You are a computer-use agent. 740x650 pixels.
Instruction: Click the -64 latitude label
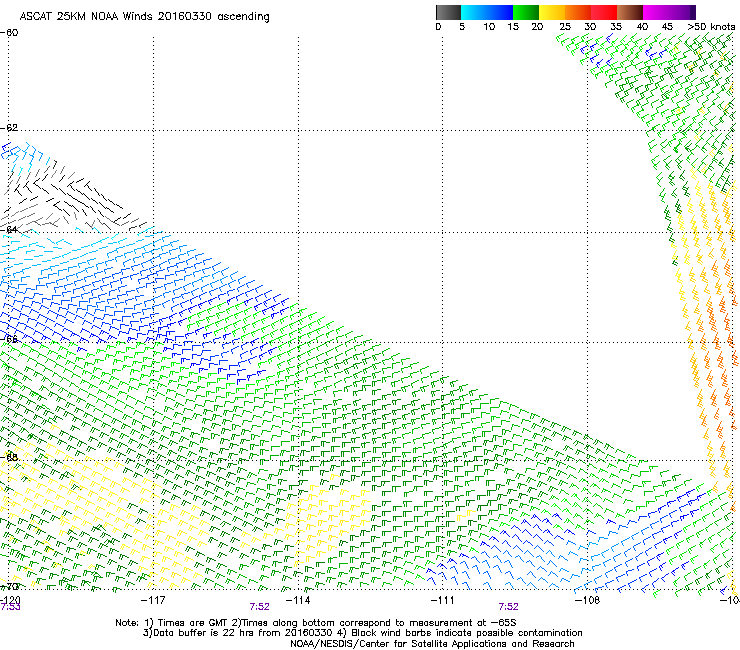coord(9,230)
